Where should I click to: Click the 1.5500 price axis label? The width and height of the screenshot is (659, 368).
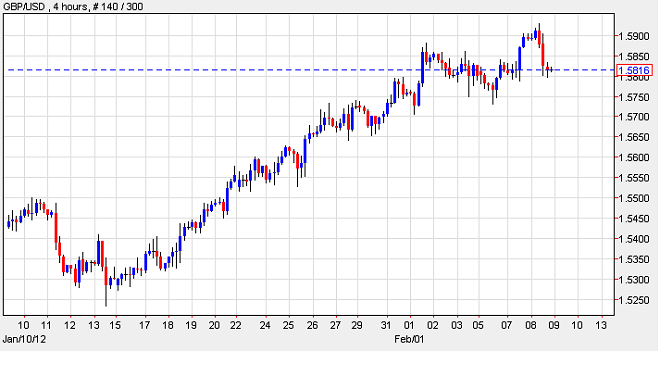click(634, 198)
